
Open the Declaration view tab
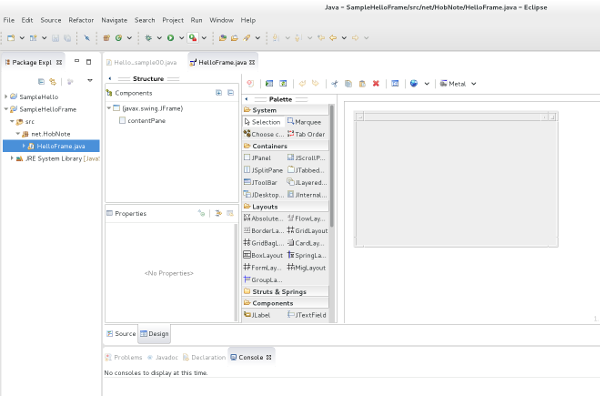[x=204, y=357]
